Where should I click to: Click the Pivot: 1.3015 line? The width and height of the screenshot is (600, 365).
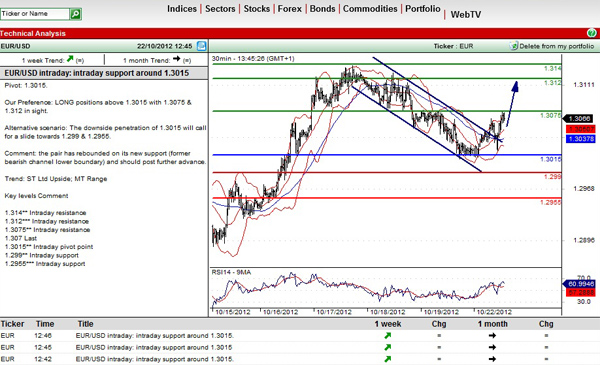26,85
